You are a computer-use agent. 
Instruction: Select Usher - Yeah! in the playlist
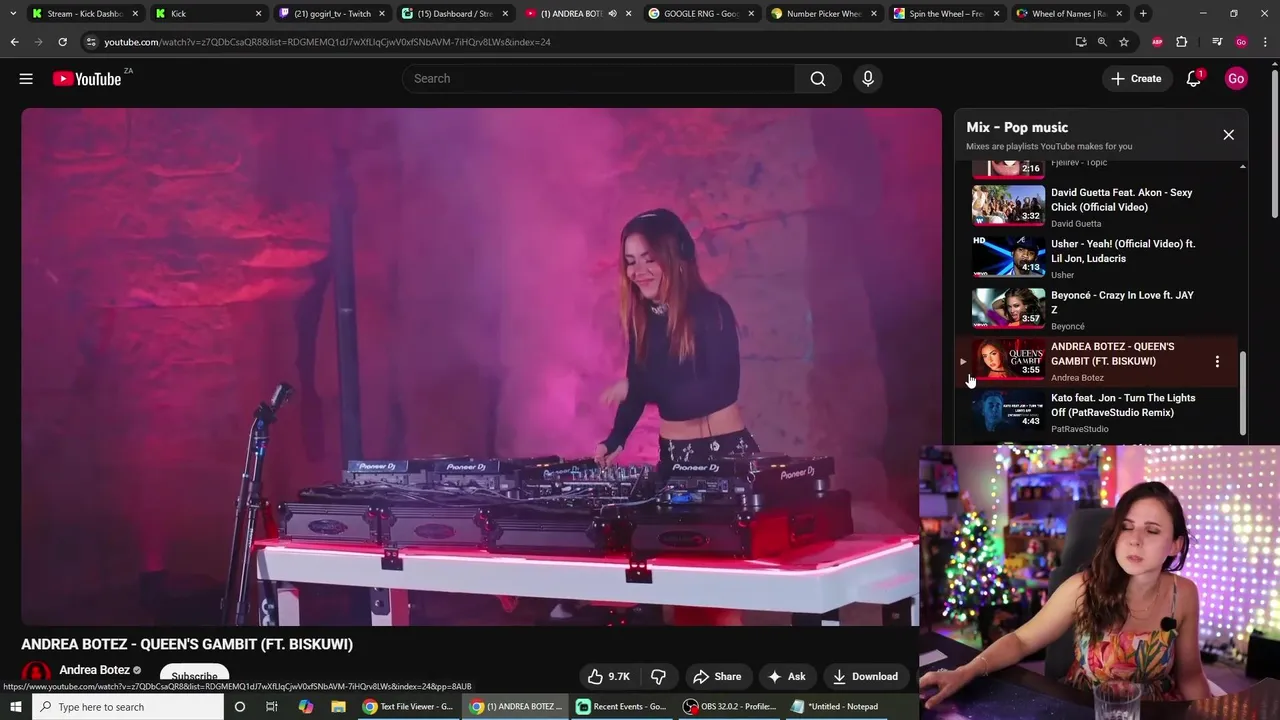pyautogui.click(x=1098, y=258)
